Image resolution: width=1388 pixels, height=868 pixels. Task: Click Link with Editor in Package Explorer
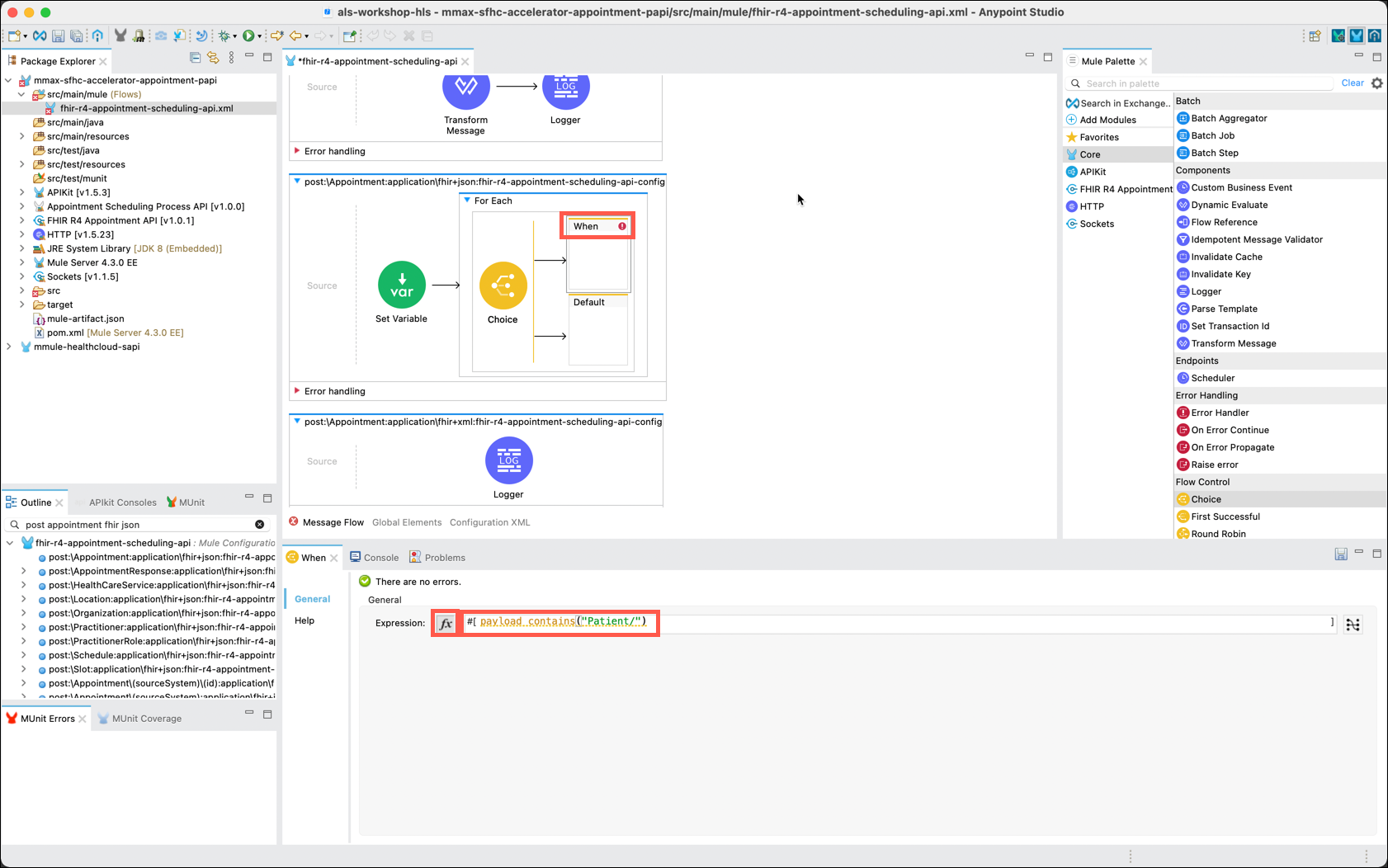pos(213,58)
